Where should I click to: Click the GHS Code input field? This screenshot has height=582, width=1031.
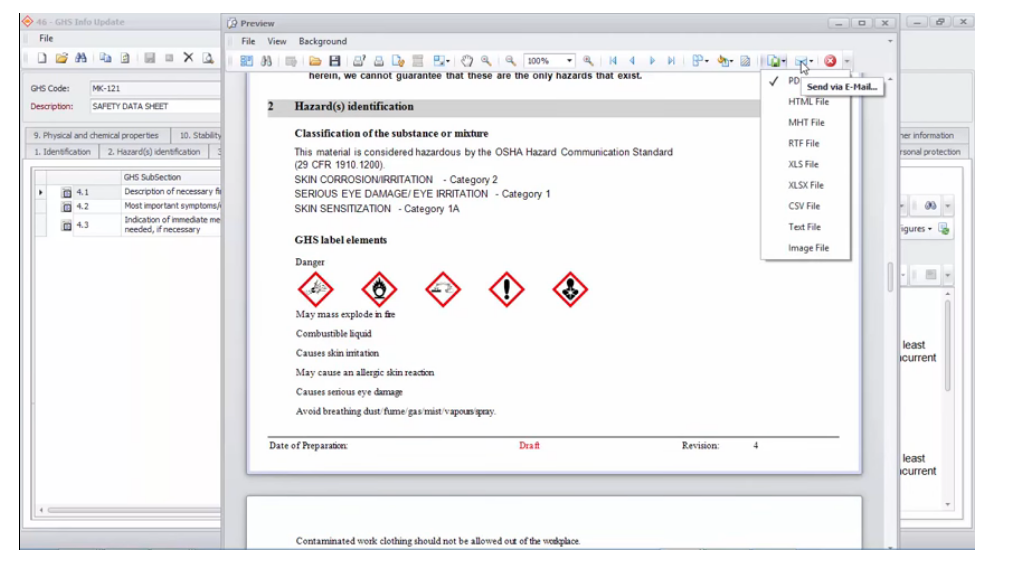click(155, 88)
